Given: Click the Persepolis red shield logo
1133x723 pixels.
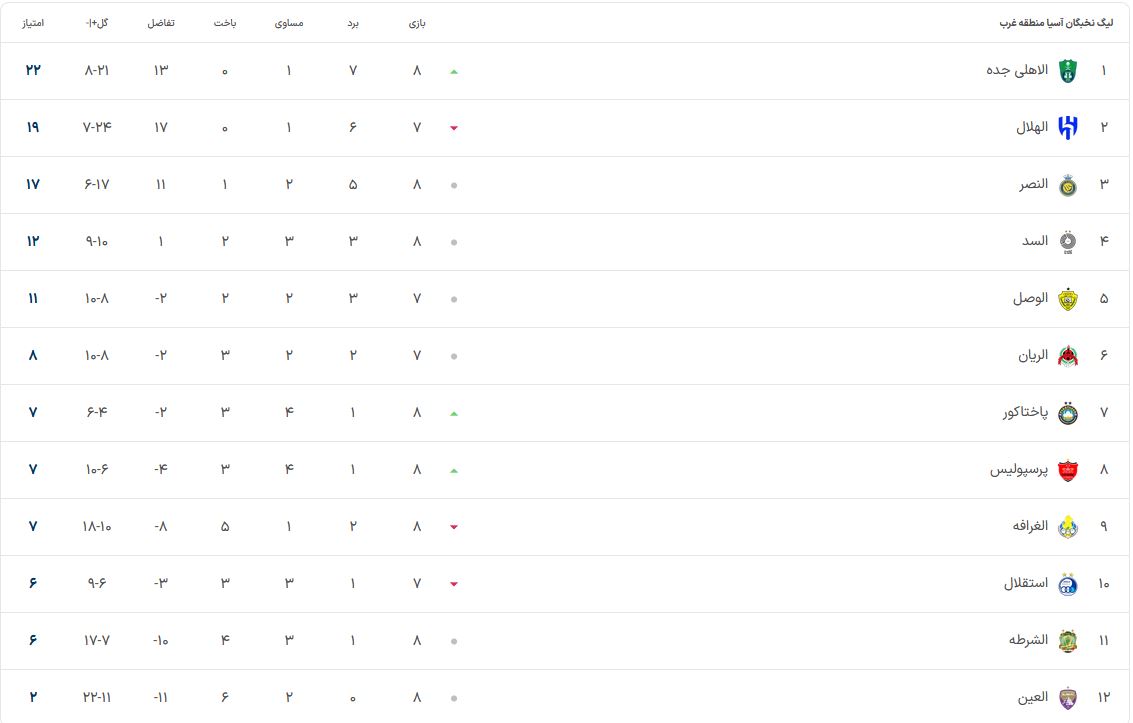Looking at the screenshot, I should coord(1068,470).
